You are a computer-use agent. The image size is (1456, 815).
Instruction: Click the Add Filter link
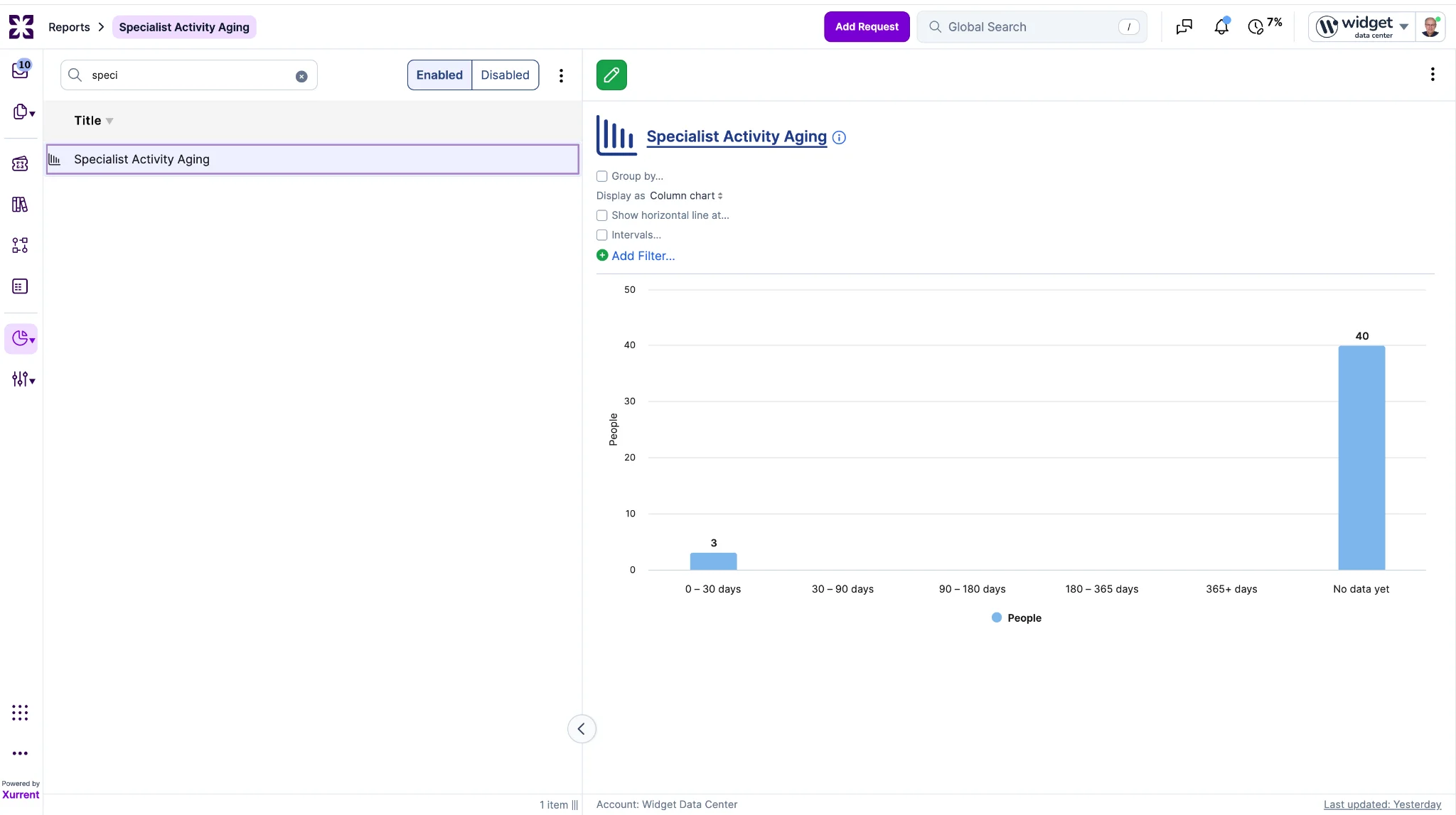tap(643, 256)
